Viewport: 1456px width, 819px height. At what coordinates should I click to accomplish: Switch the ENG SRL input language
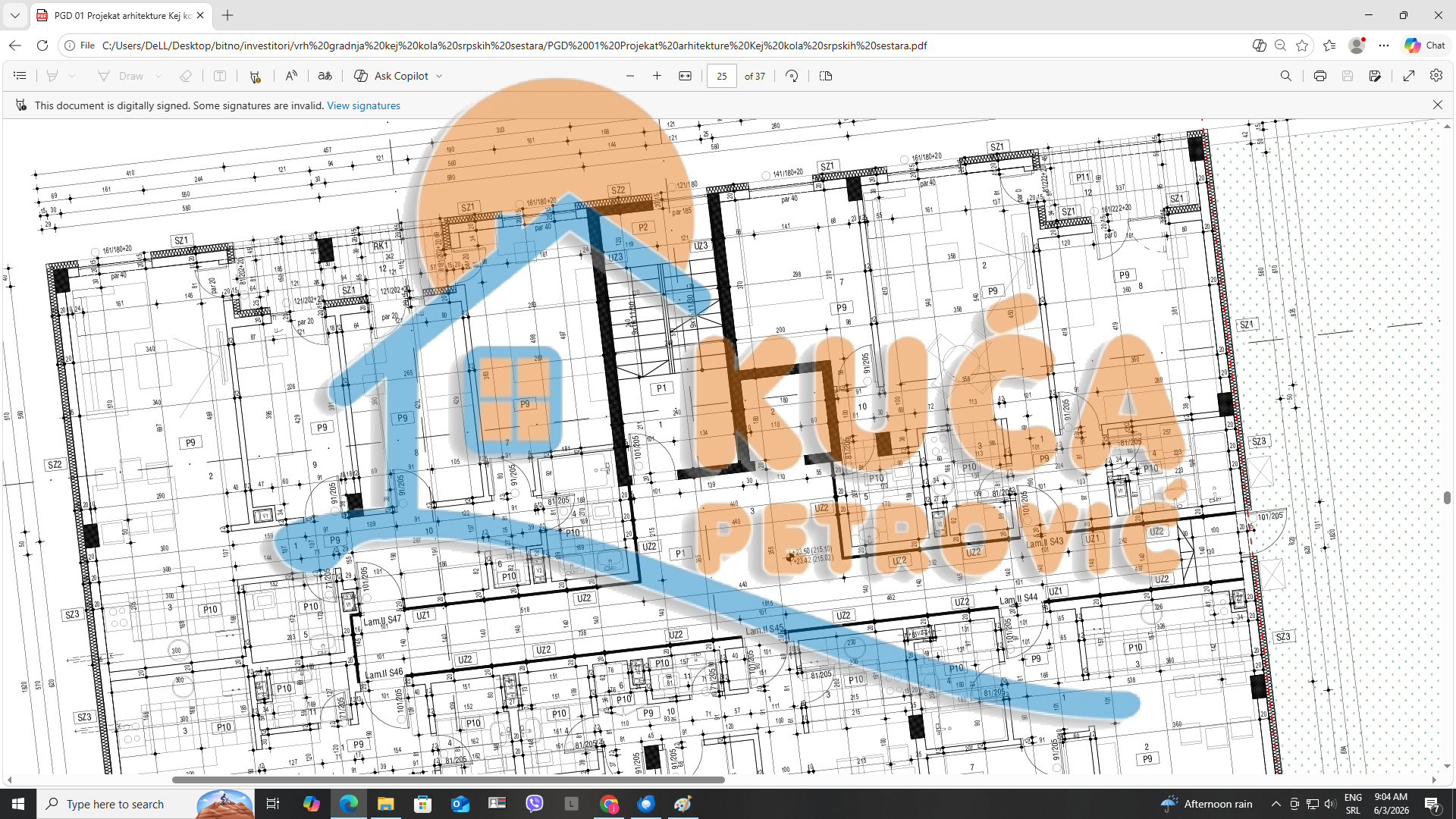point(1353,804)
